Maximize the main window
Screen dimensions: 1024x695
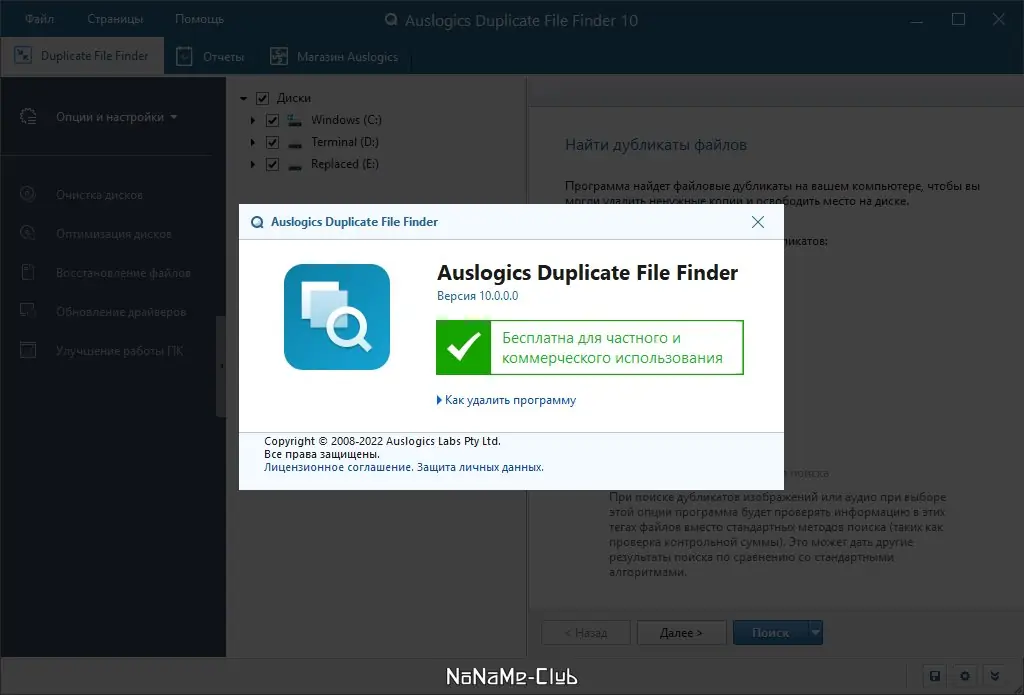tap(958, 20)
